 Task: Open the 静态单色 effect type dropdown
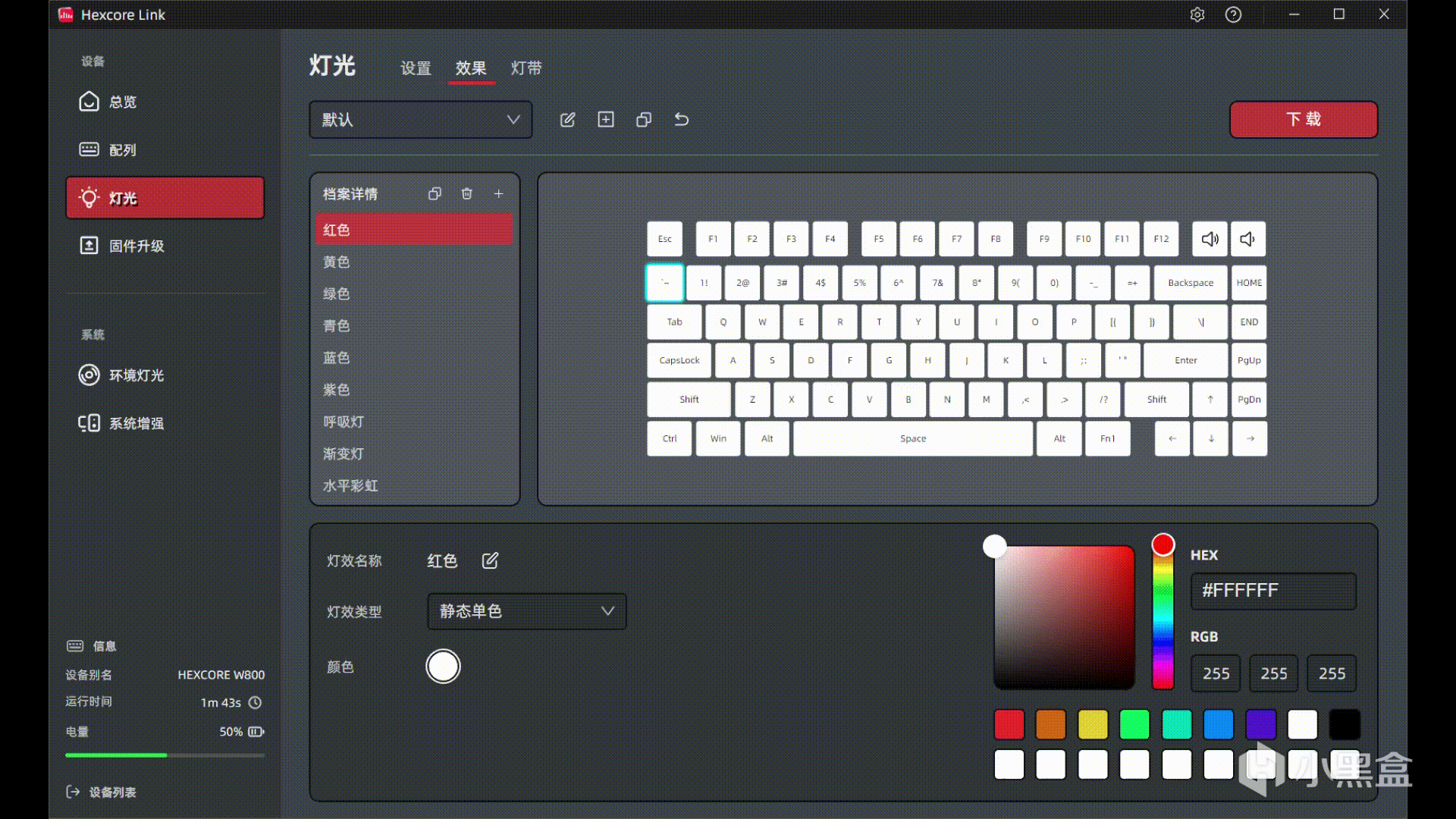click(527, 611)
